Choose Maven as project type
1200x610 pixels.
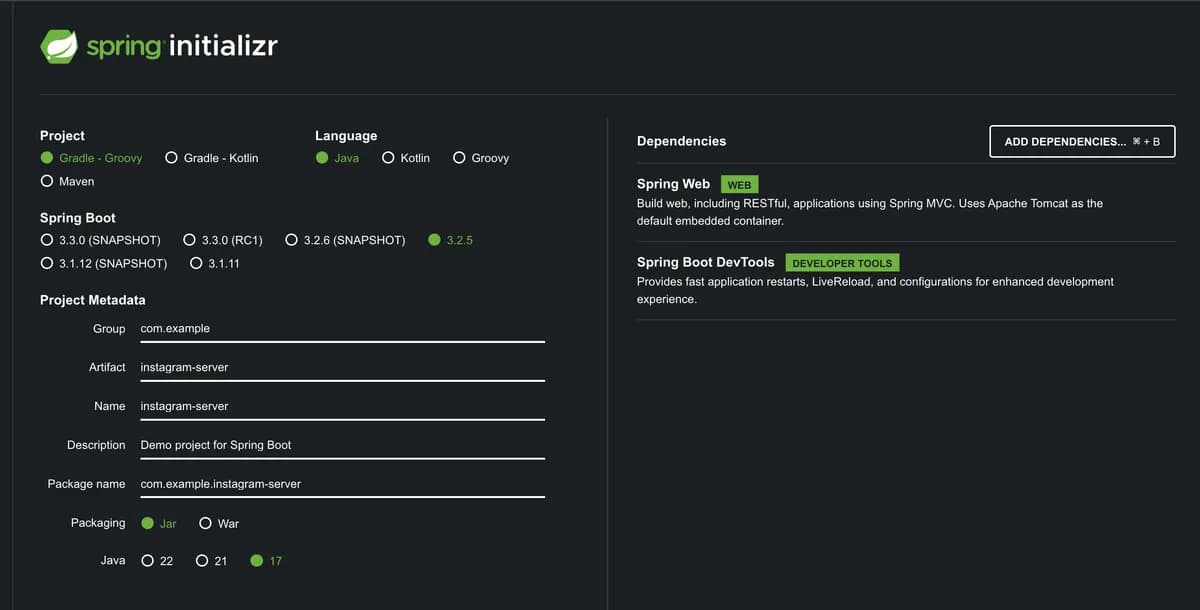[67, 182]
